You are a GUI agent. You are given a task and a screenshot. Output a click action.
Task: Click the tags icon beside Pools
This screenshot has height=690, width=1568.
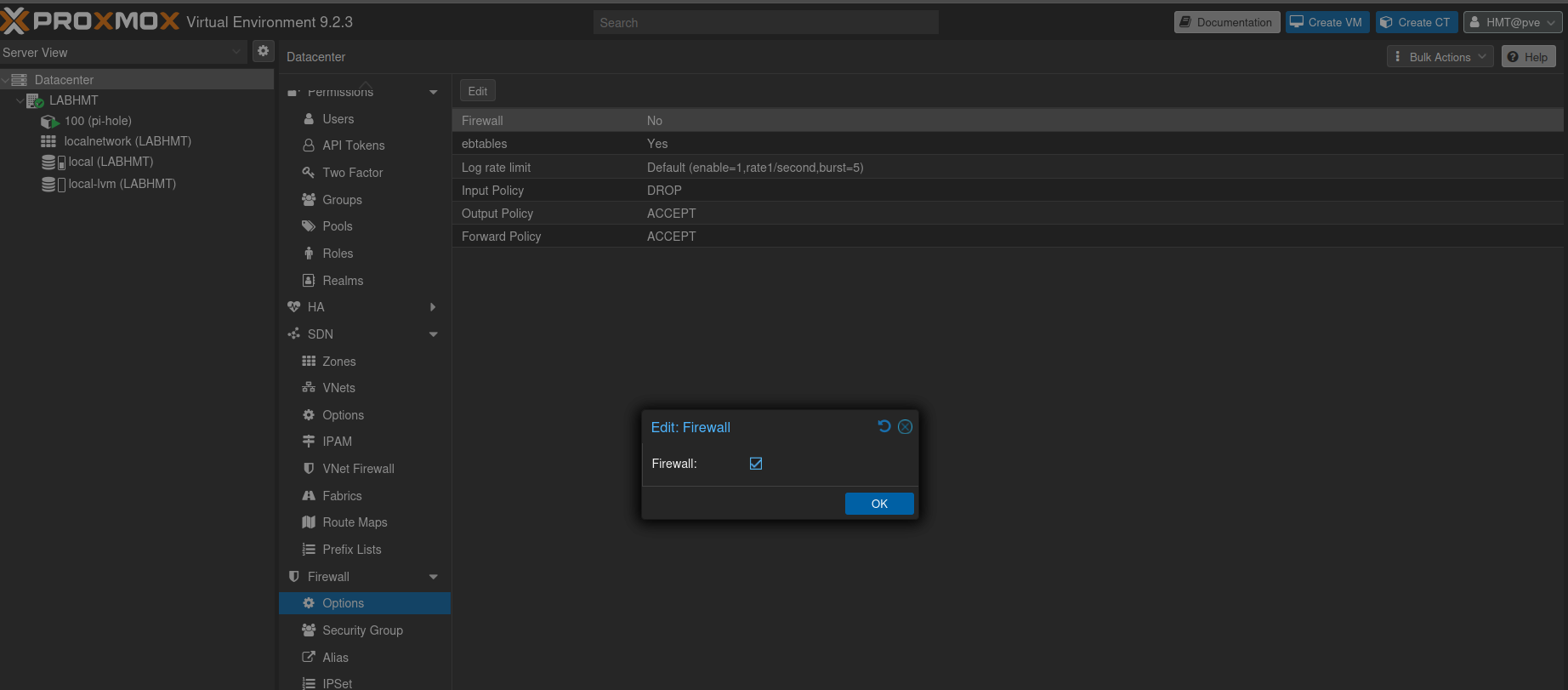coord(309,226)
